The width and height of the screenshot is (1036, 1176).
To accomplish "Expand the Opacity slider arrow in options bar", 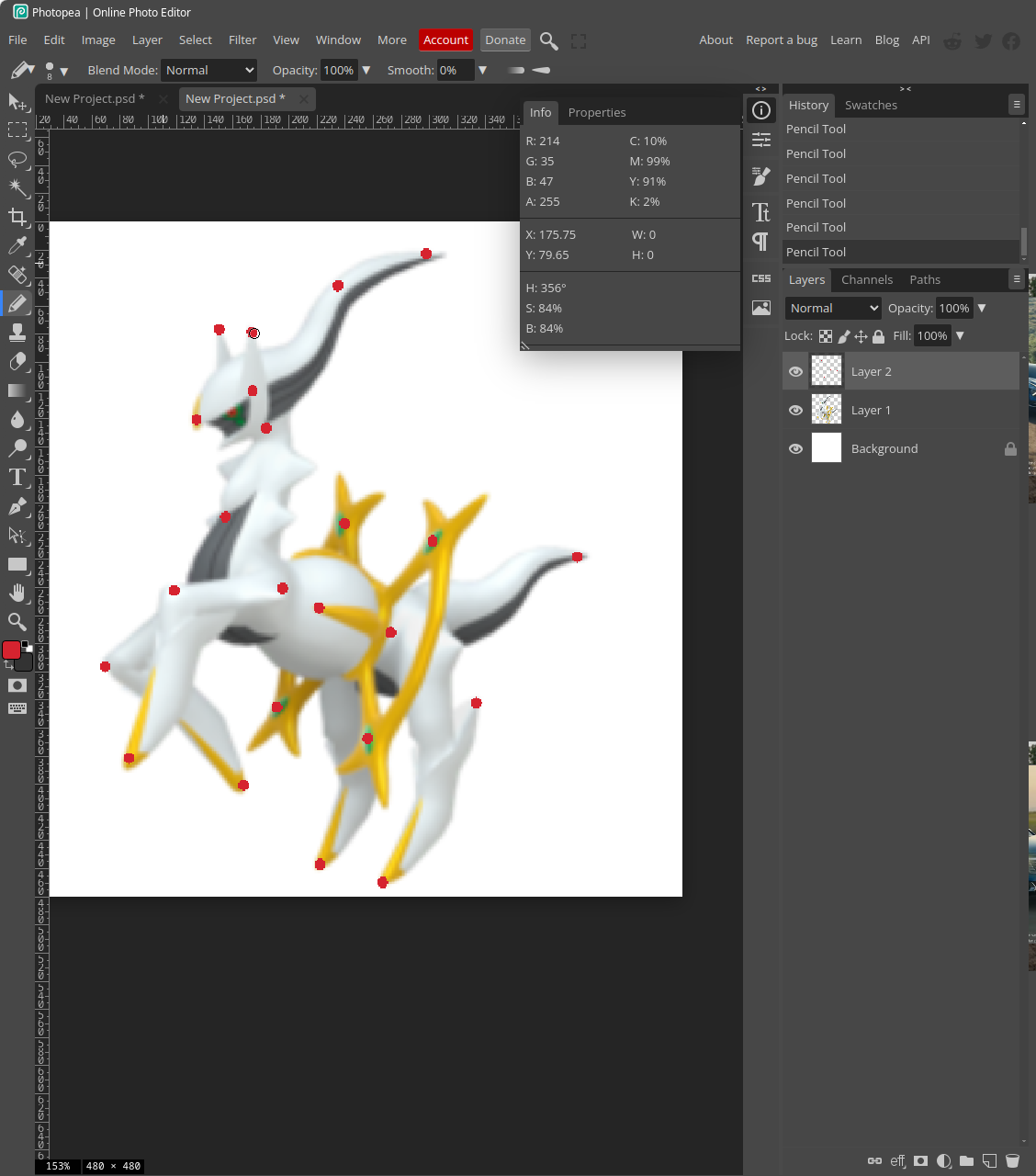I will pos(366,70).
